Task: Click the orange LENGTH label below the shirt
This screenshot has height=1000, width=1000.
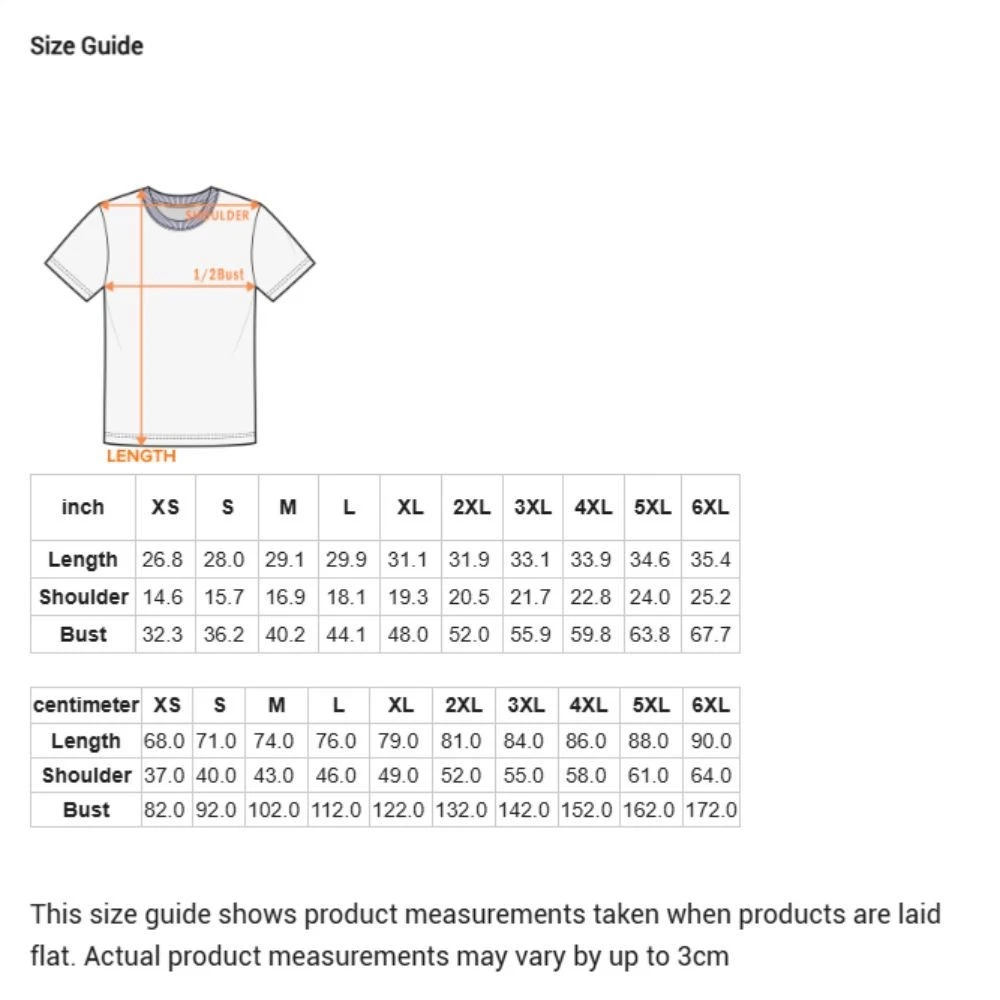Action: pyautogui.click(x=141, y=456)
